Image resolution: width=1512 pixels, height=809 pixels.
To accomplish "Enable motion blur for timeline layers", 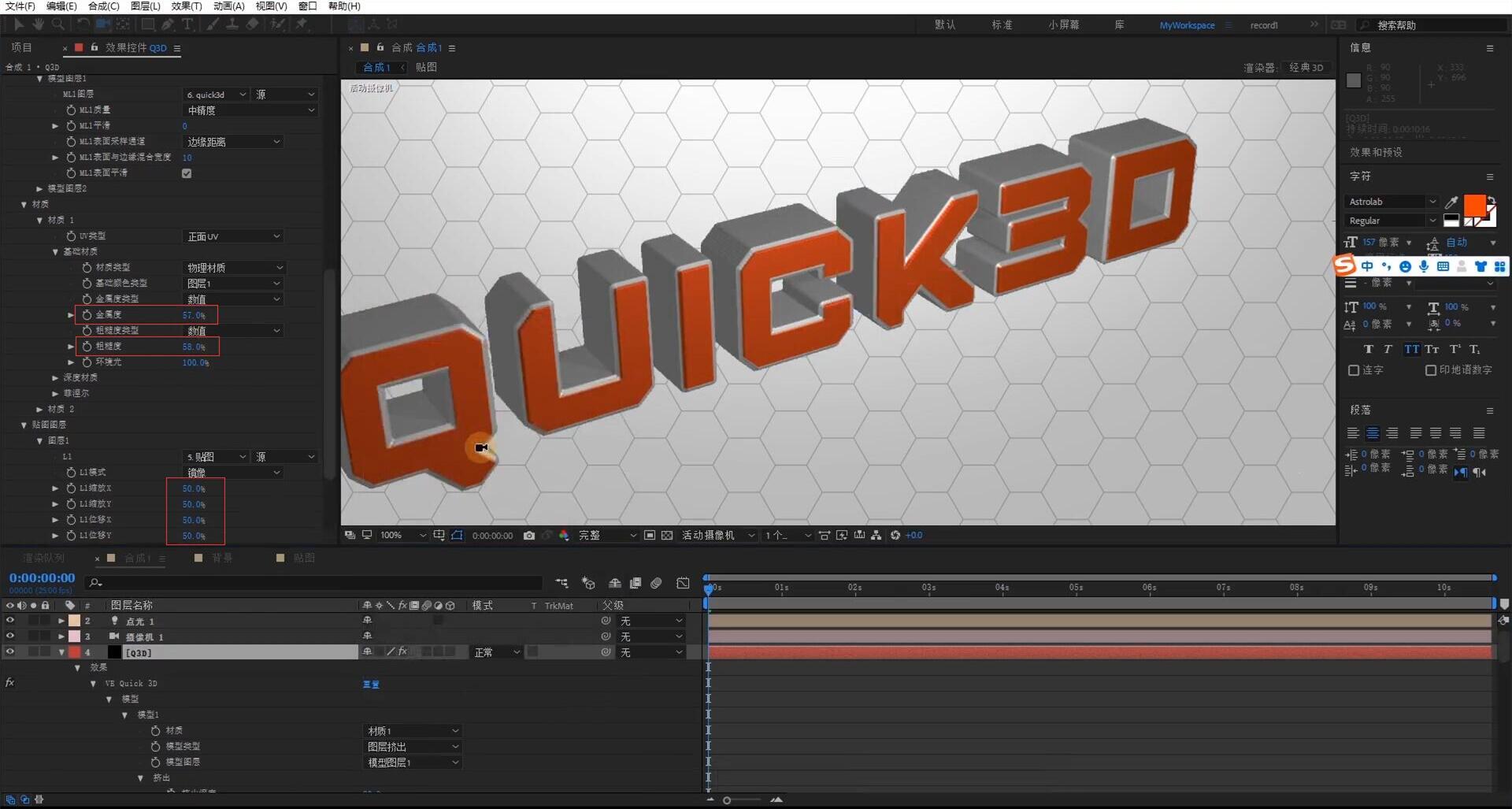I will pyautogui.click(x=656, y=583).
